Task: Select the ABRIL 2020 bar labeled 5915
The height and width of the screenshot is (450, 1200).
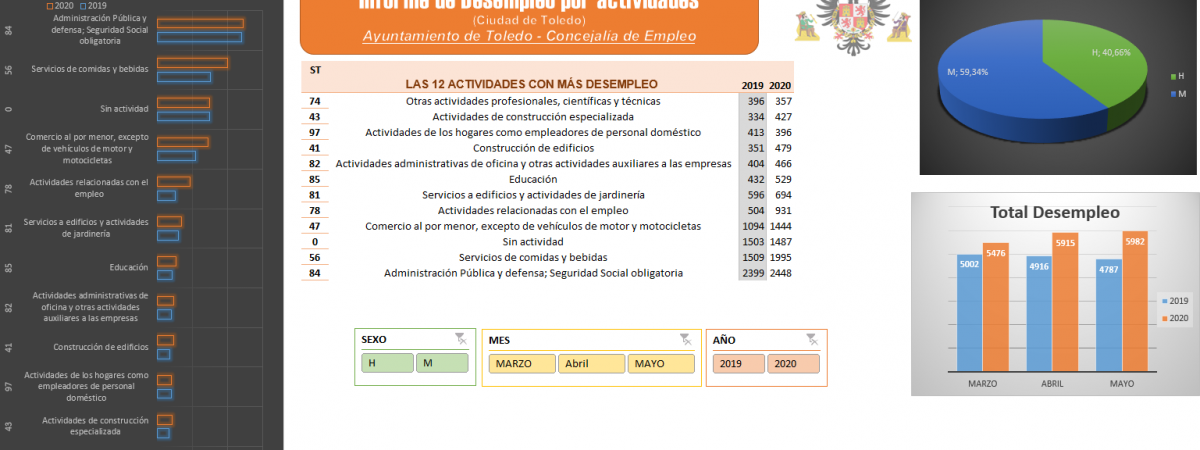Action: pos(1065,301)
